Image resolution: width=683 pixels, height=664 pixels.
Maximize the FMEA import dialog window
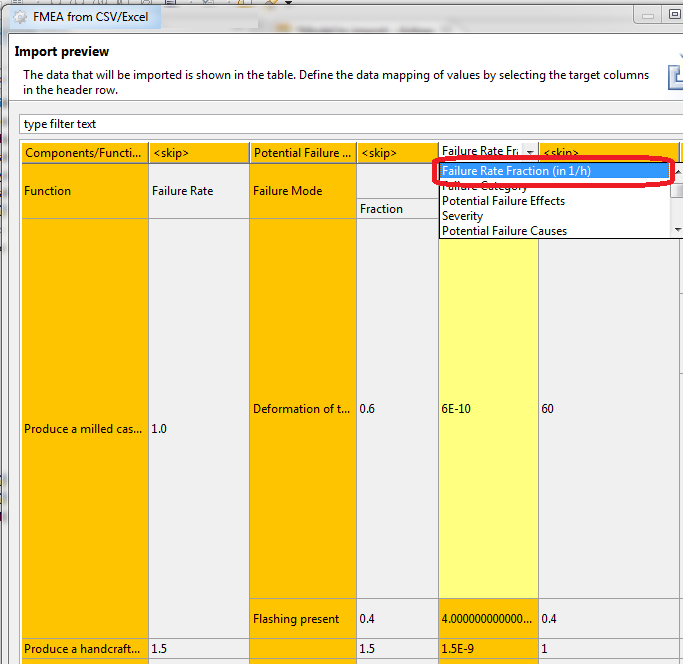[x=673, y=15]
